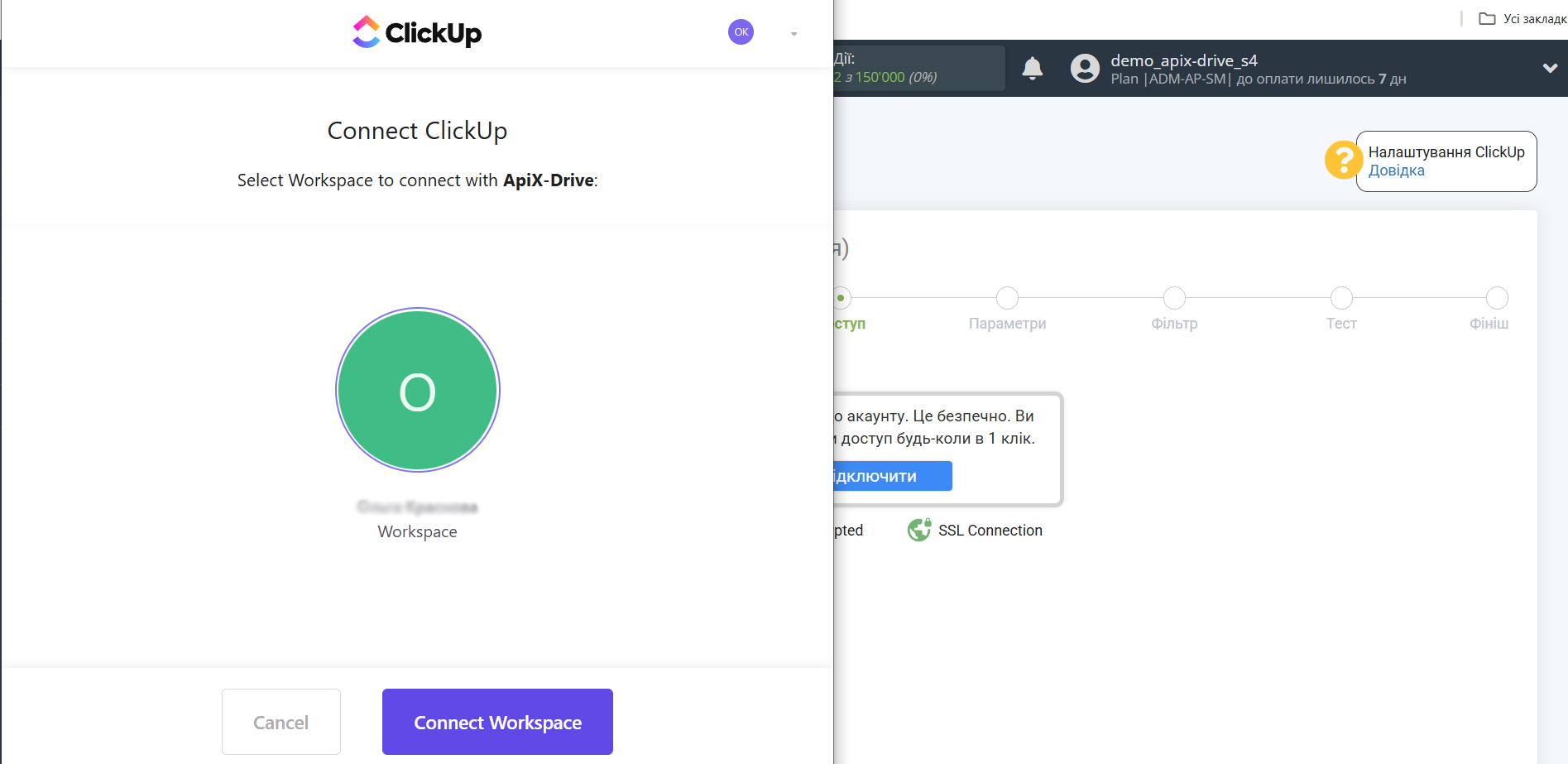Click Cancel button in Connect ClickUp dialog

click(x=281, y=722)
